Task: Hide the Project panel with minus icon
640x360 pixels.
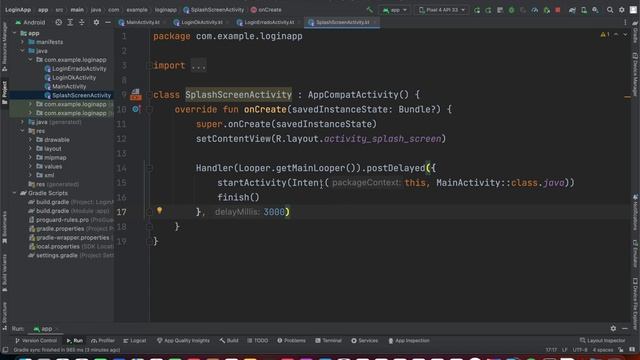Action: coord(108,22)
